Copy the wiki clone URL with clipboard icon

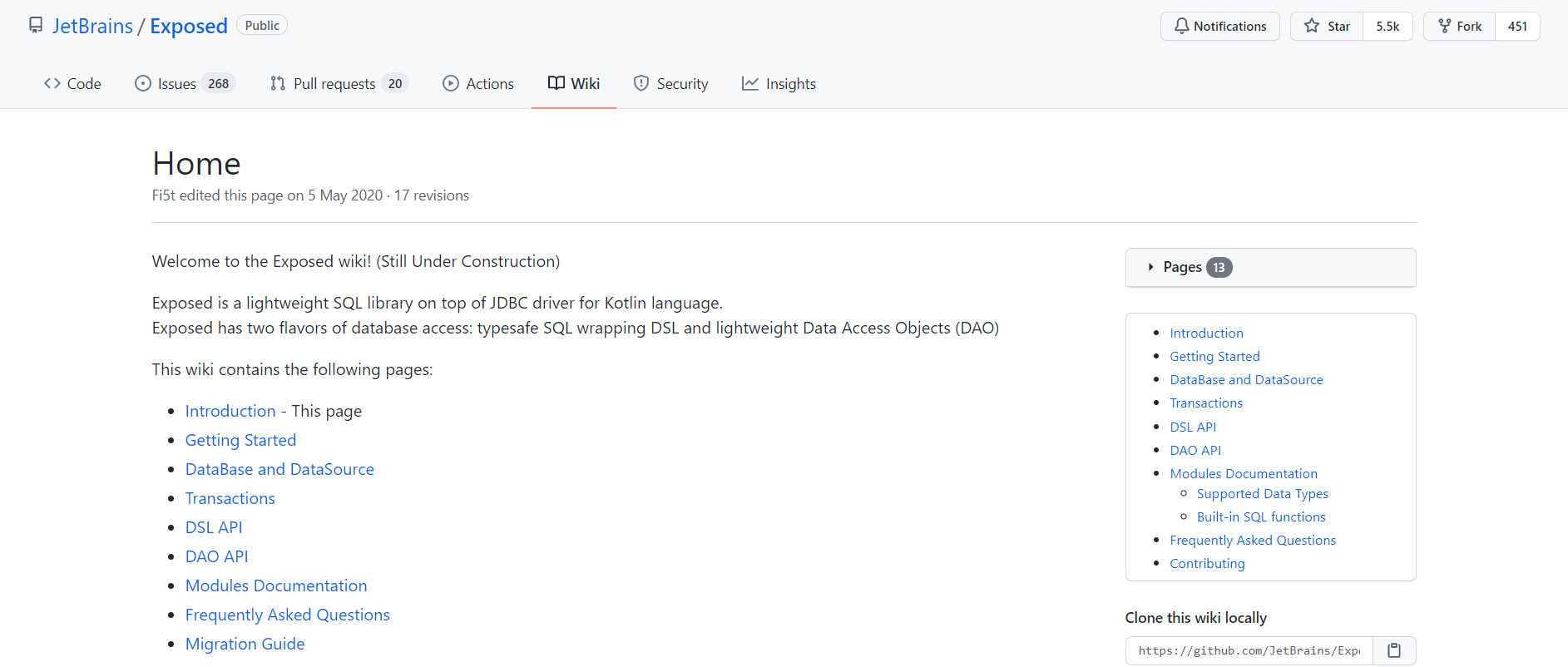[x=1395, y=650]
